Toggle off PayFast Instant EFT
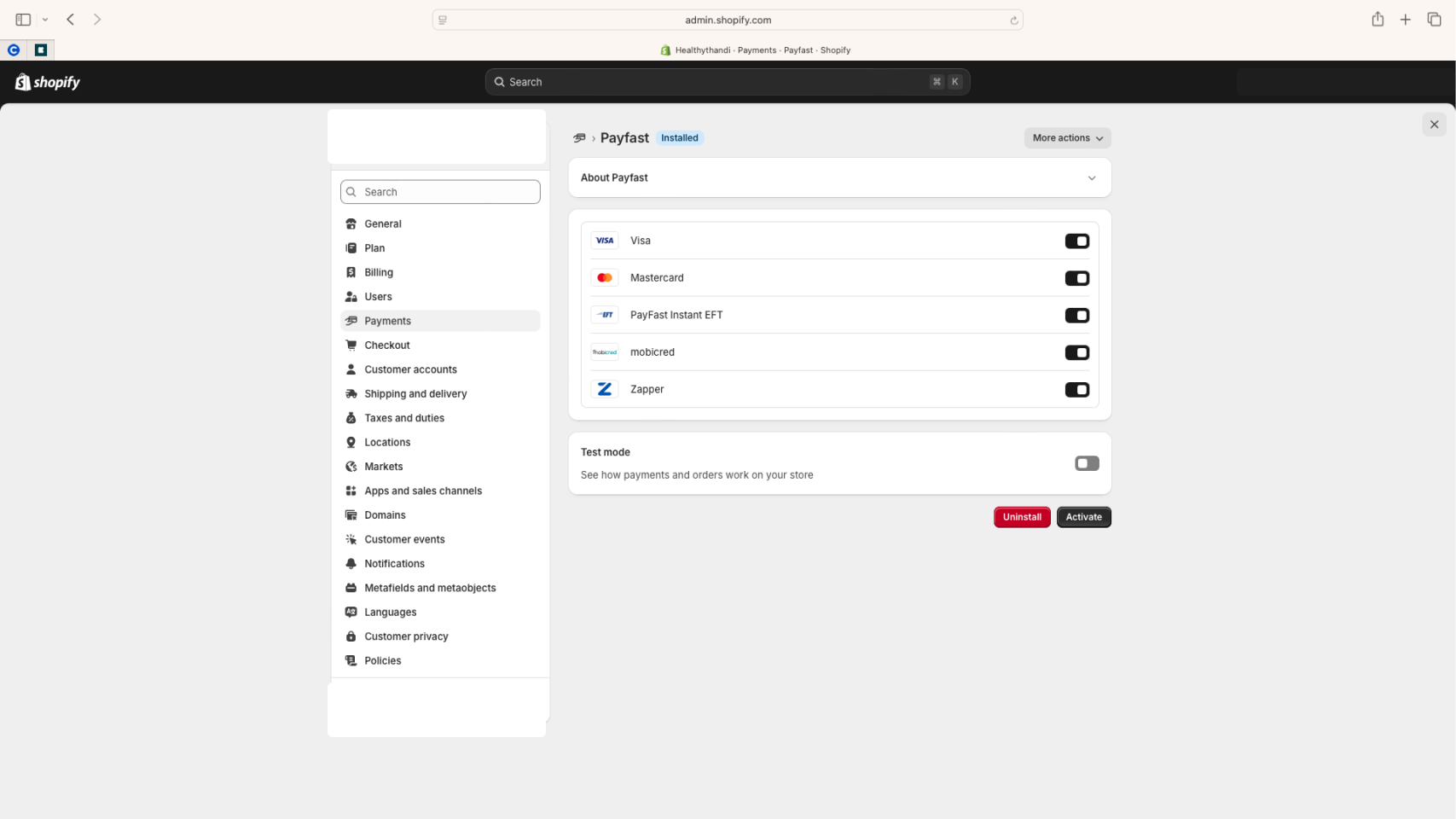Viewport: 1456px width, 819px height. tap(1077, 315)
